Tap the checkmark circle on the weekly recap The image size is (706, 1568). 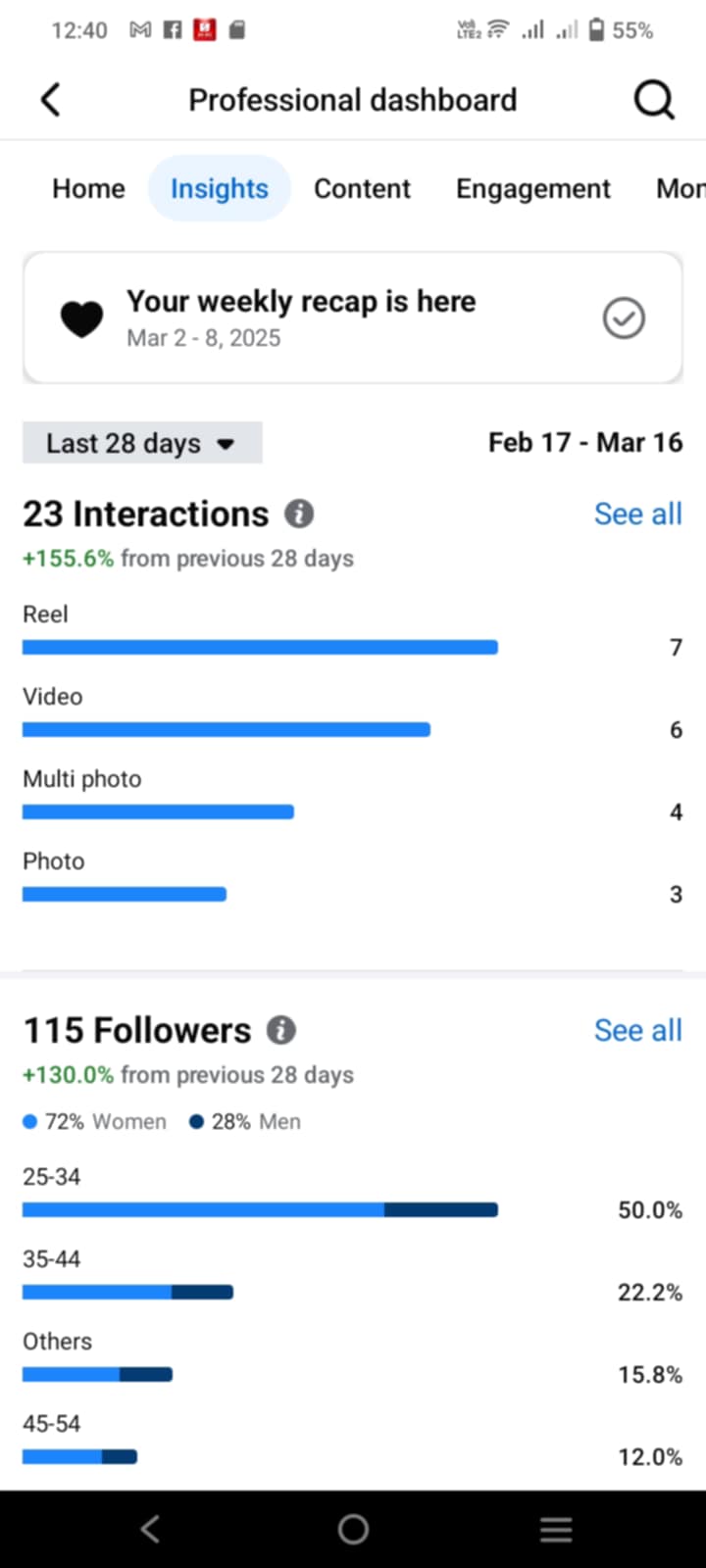click(x=624, y=318)
